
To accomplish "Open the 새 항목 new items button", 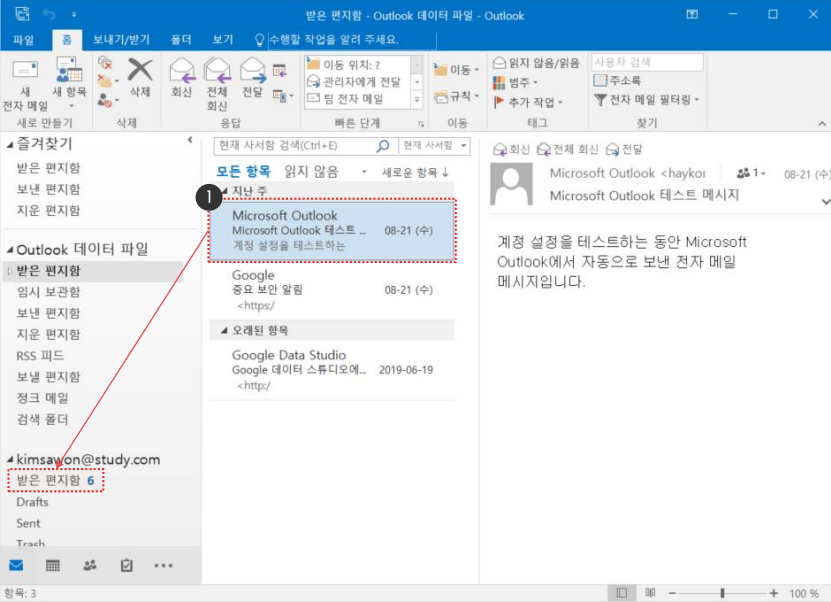I will (69, 83).
